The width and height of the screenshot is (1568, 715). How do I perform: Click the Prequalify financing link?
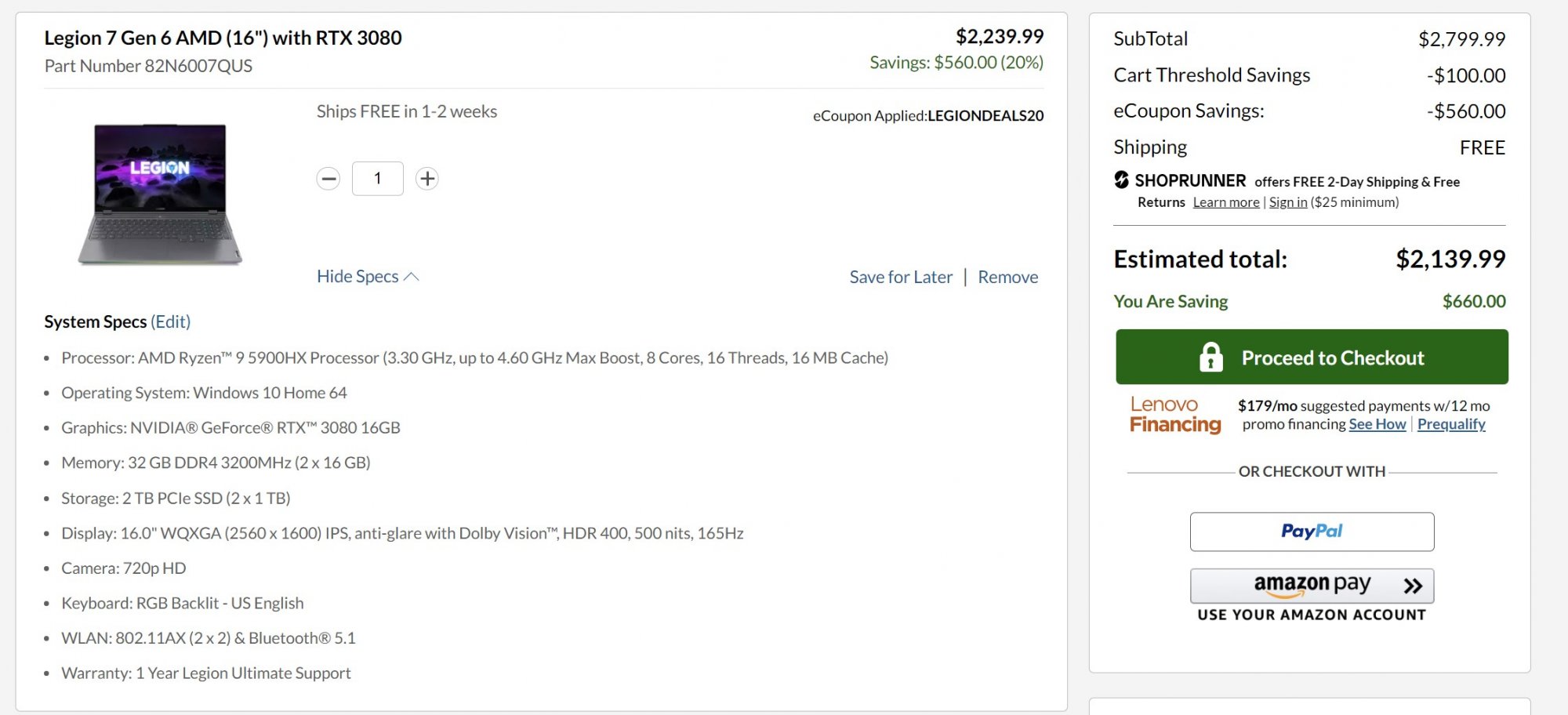(x=1451, y=424)
